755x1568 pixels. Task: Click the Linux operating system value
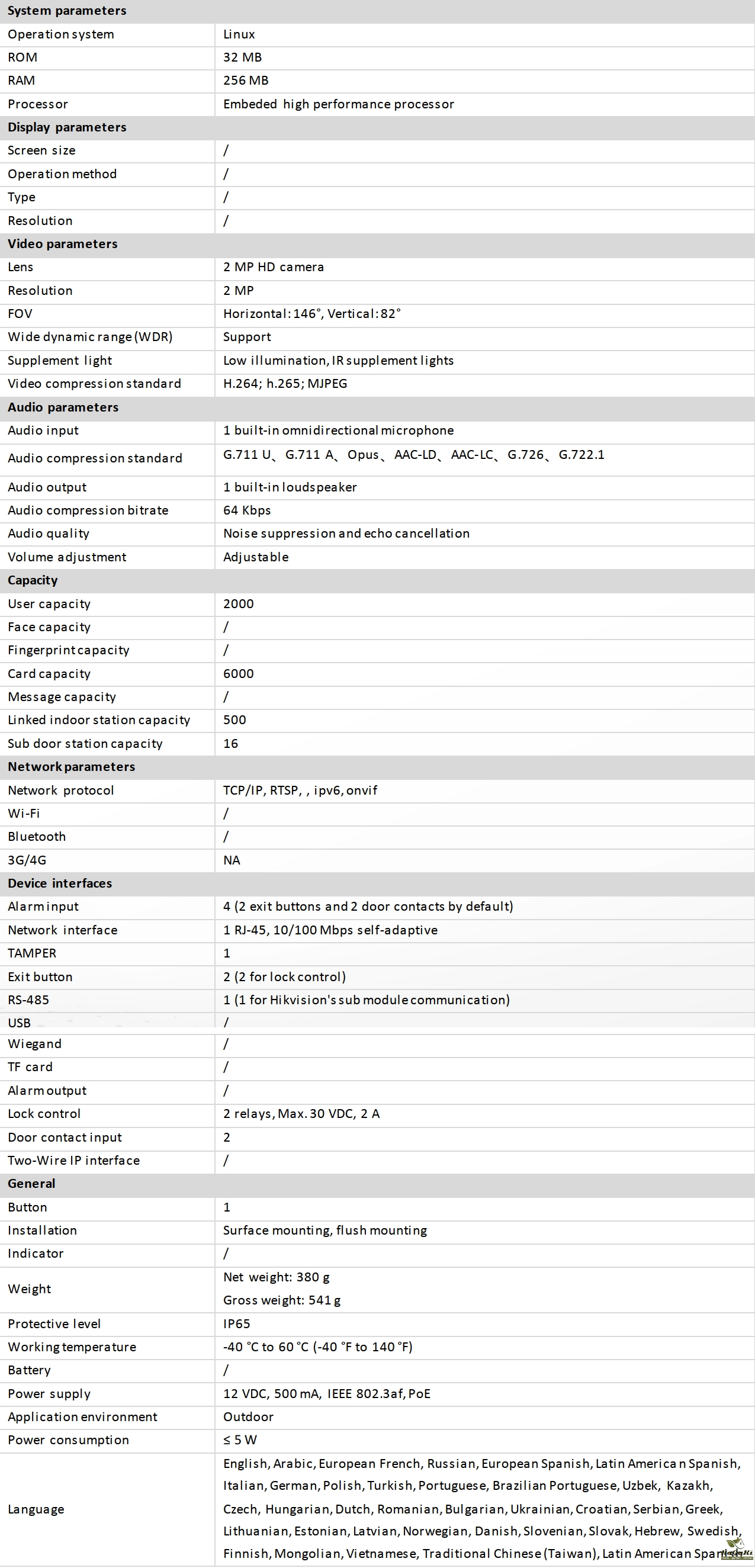pyautogui.click(x=239, y=35)
